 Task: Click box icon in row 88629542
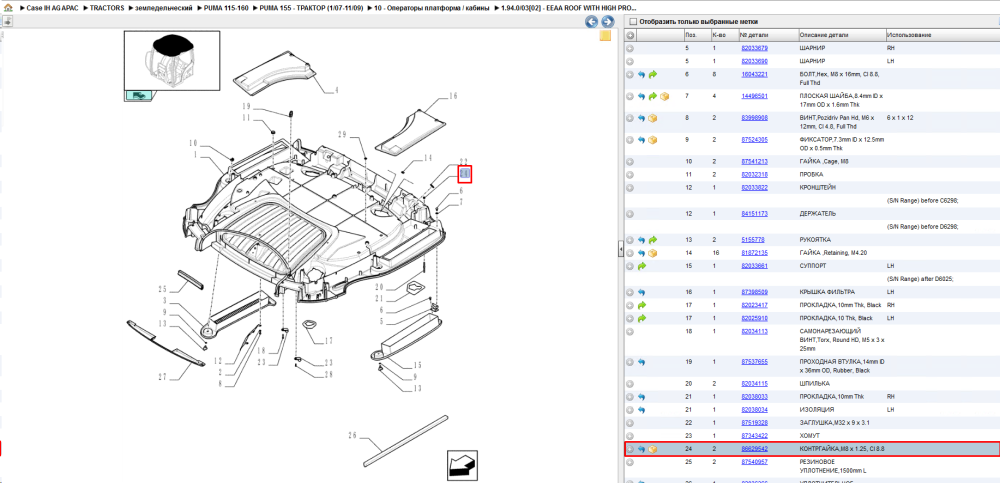click(x=652, y=449)
